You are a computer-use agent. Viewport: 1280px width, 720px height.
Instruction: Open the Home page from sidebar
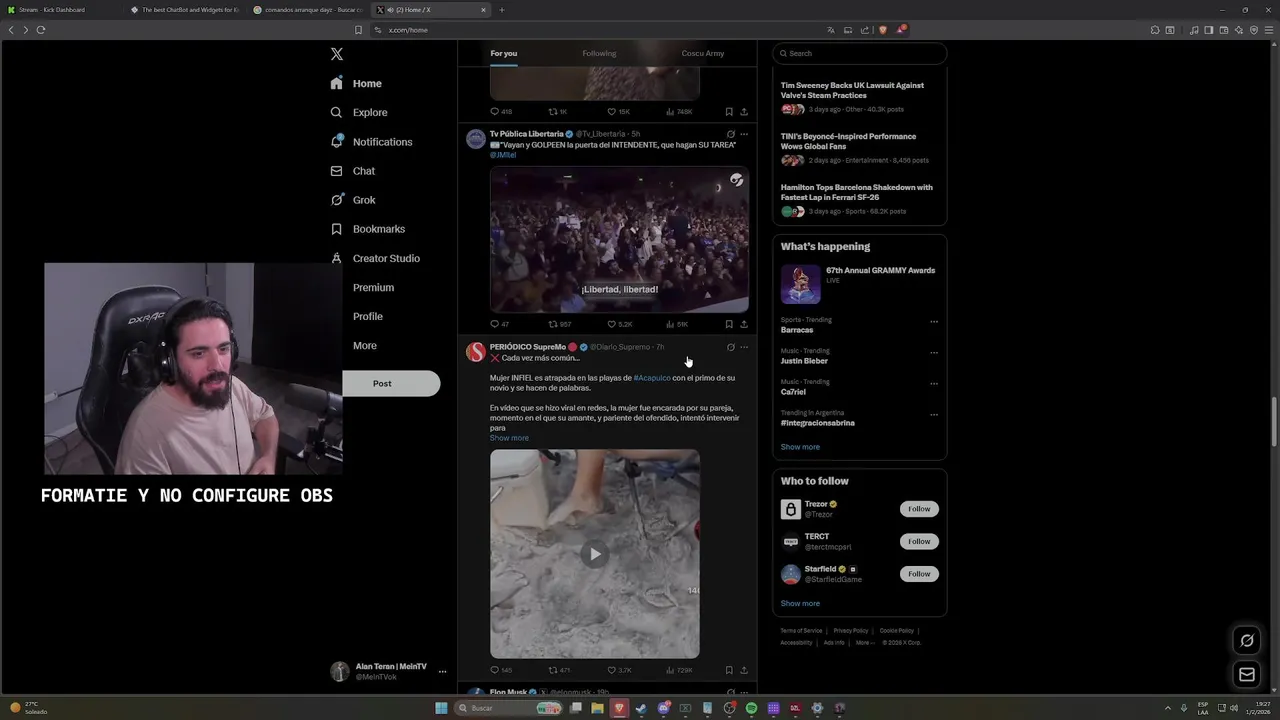(356, 83)
